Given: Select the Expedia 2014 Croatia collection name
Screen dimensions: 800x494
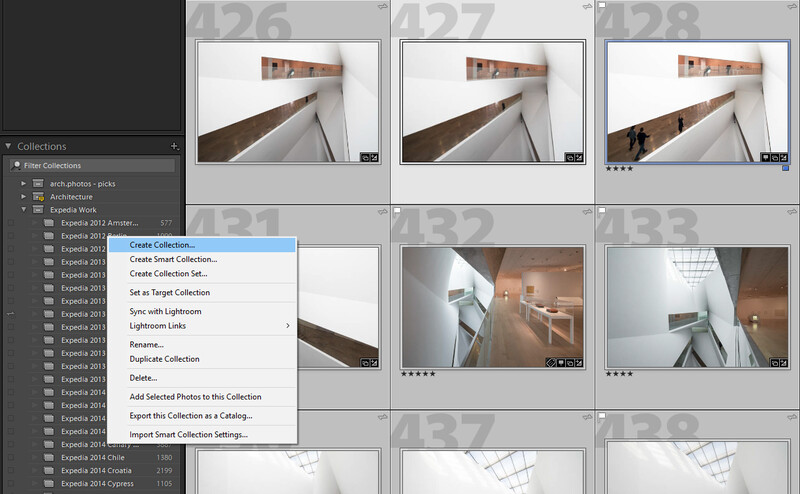Looking at the screenshot, I should click(x=96, y=471).
